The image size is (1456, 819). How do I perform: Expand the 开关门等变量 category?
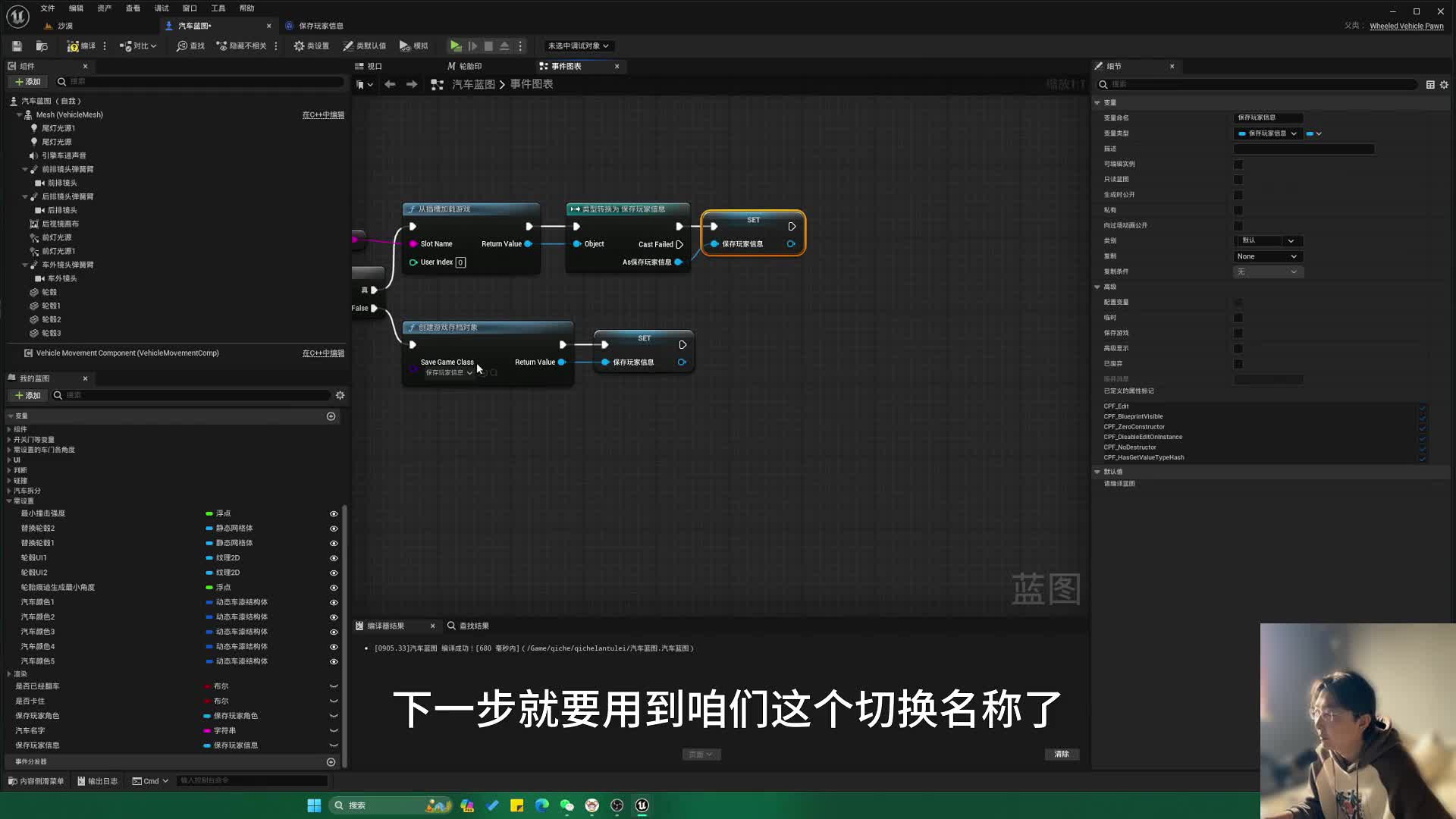[9, 440]
